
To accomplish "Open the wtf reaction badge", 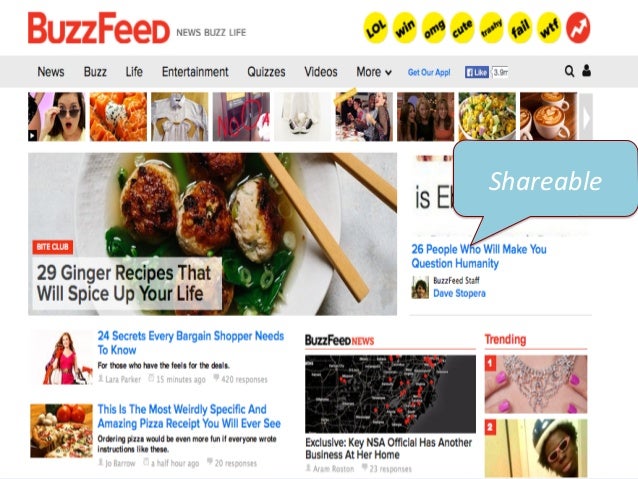I will pyautogui.click(x=549, y=28).
